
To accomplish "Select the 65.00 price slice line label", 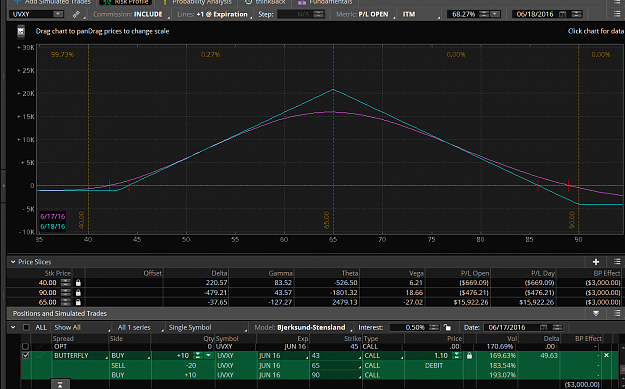I will (326, 220).
